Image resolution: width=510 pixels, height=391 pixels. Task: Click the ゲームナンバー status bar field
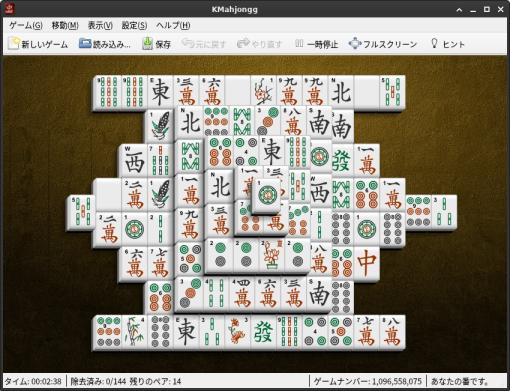(368, 381)
